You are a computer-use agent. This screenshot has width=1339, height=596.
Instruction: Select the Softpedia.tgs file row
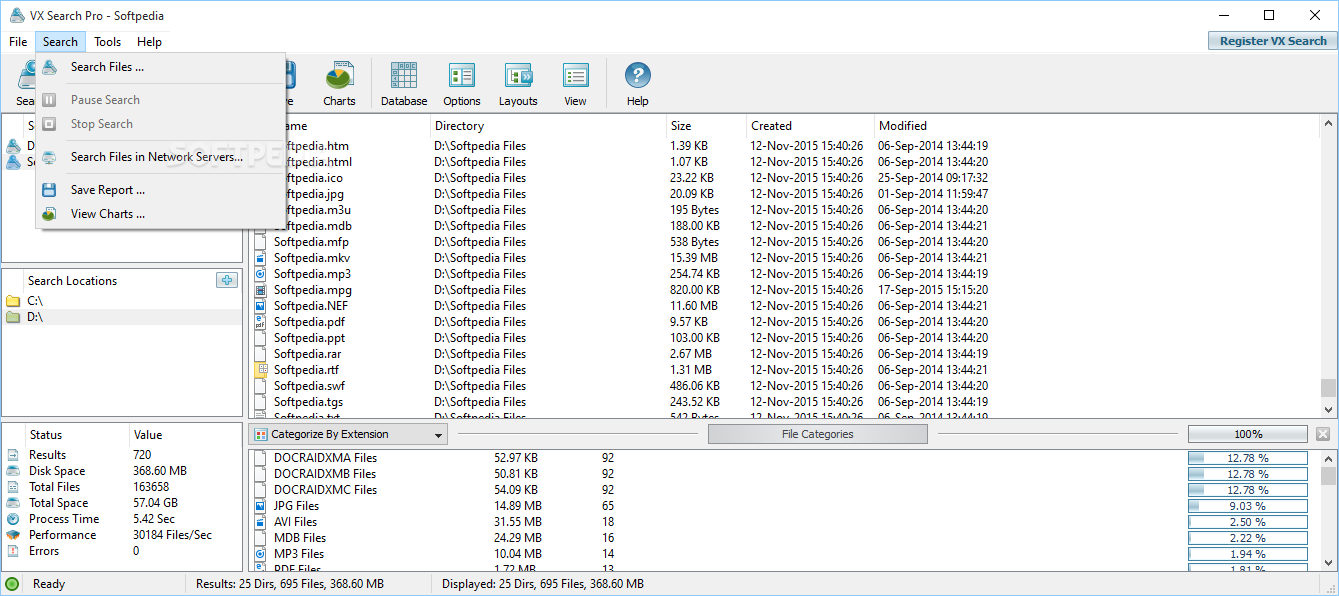[784, 402]
